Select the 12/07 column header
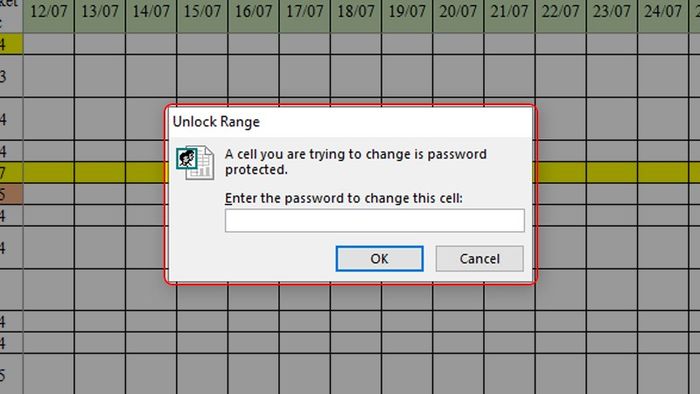The width and height of the screenshot is (700, 394). coord(49,13)
